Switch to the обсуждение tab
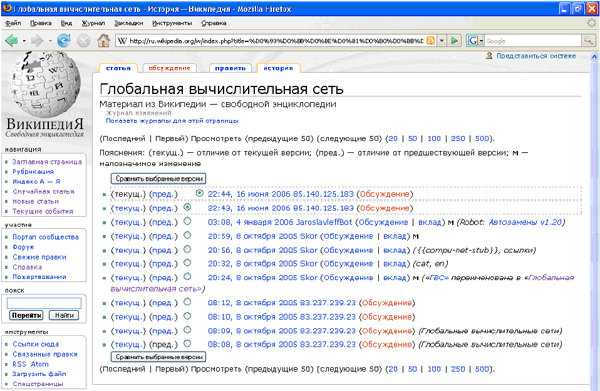 pyautogui.click(x=170, y=68)
